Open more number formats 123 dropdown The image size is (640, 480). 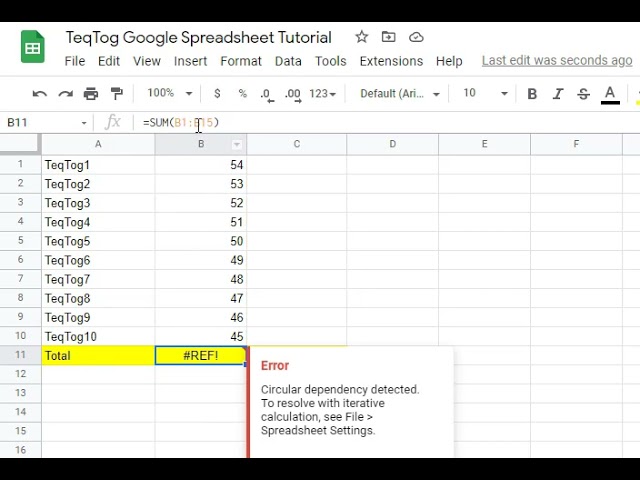(x=322, y=94)
